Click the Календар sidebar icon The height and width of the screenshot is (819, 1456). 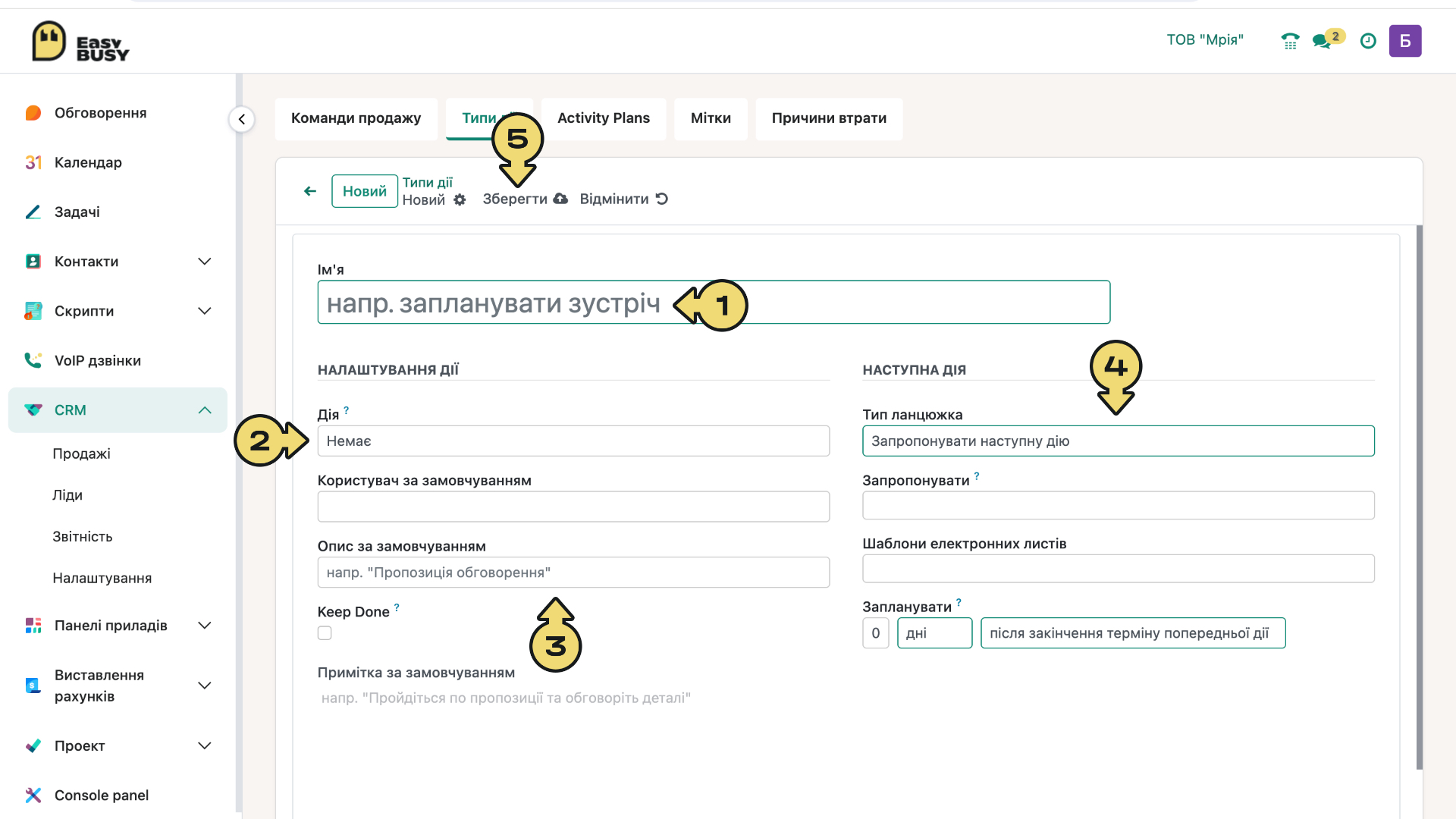33,162
